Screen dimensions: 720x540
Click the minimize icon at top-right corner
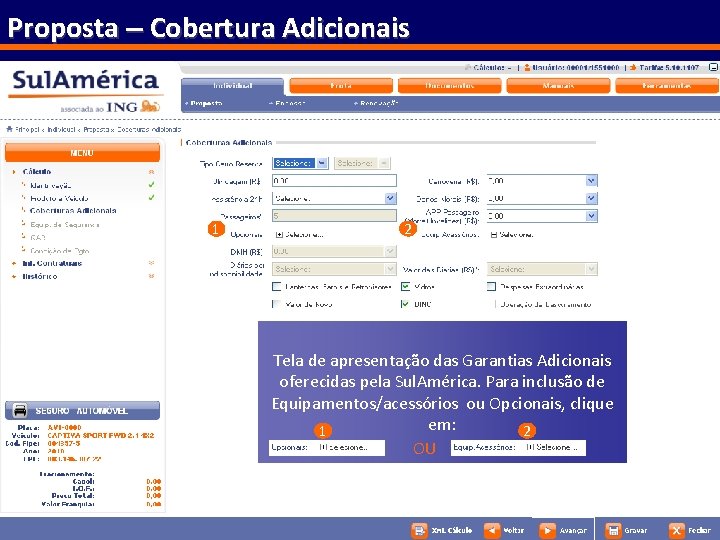click(x=713, y=67)
